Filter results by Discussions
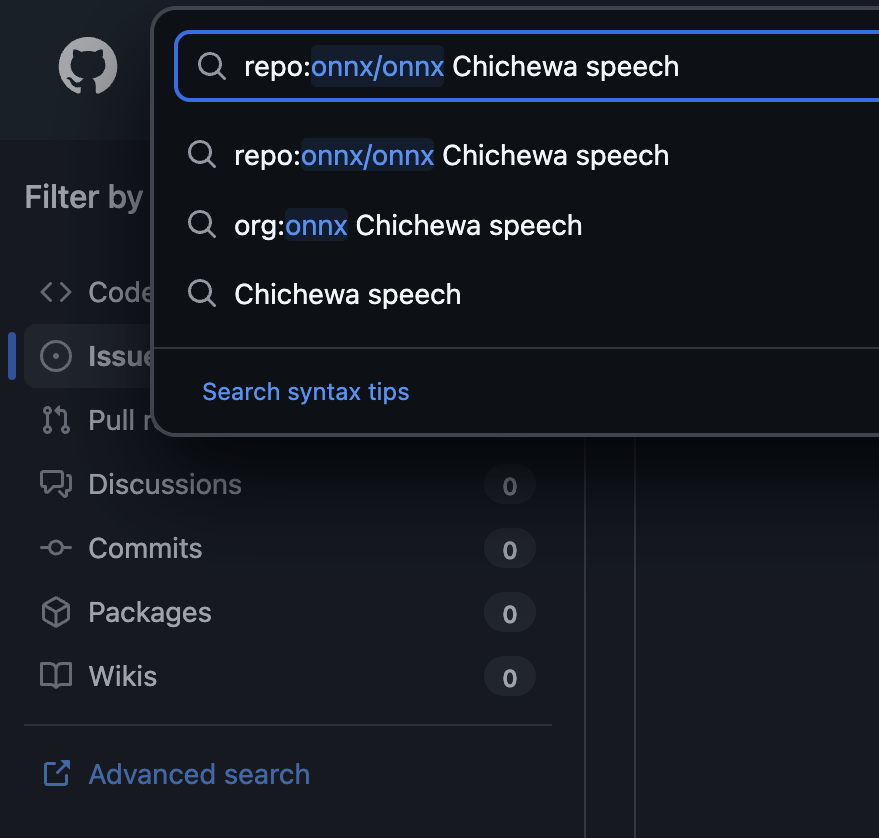 165,484
